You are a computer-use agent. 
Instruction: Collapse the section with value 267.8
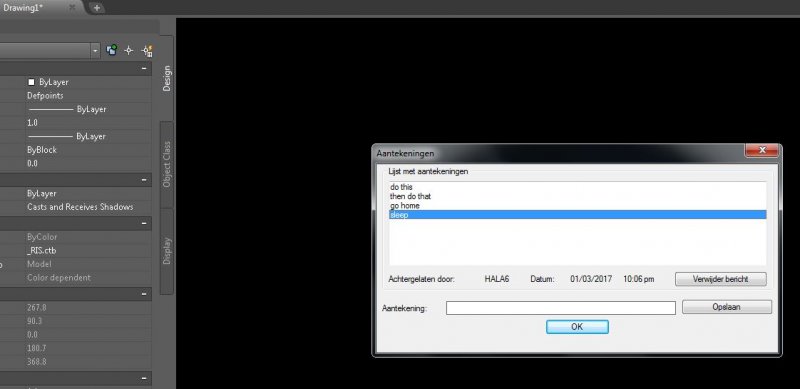(x=144, y=294)
